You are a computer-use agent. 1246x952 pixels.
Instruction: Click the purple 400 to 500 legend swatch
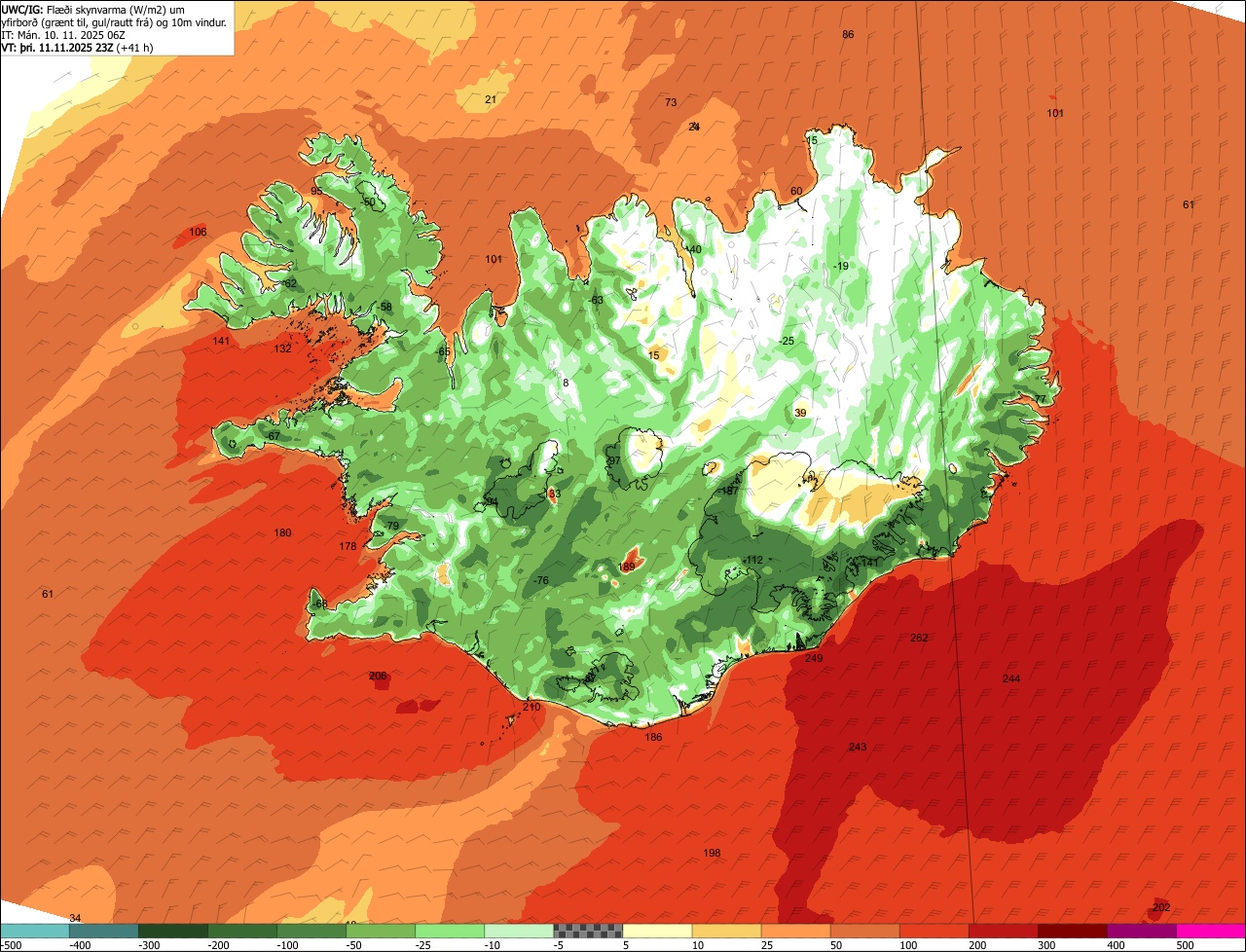(x=1142, y=931)
